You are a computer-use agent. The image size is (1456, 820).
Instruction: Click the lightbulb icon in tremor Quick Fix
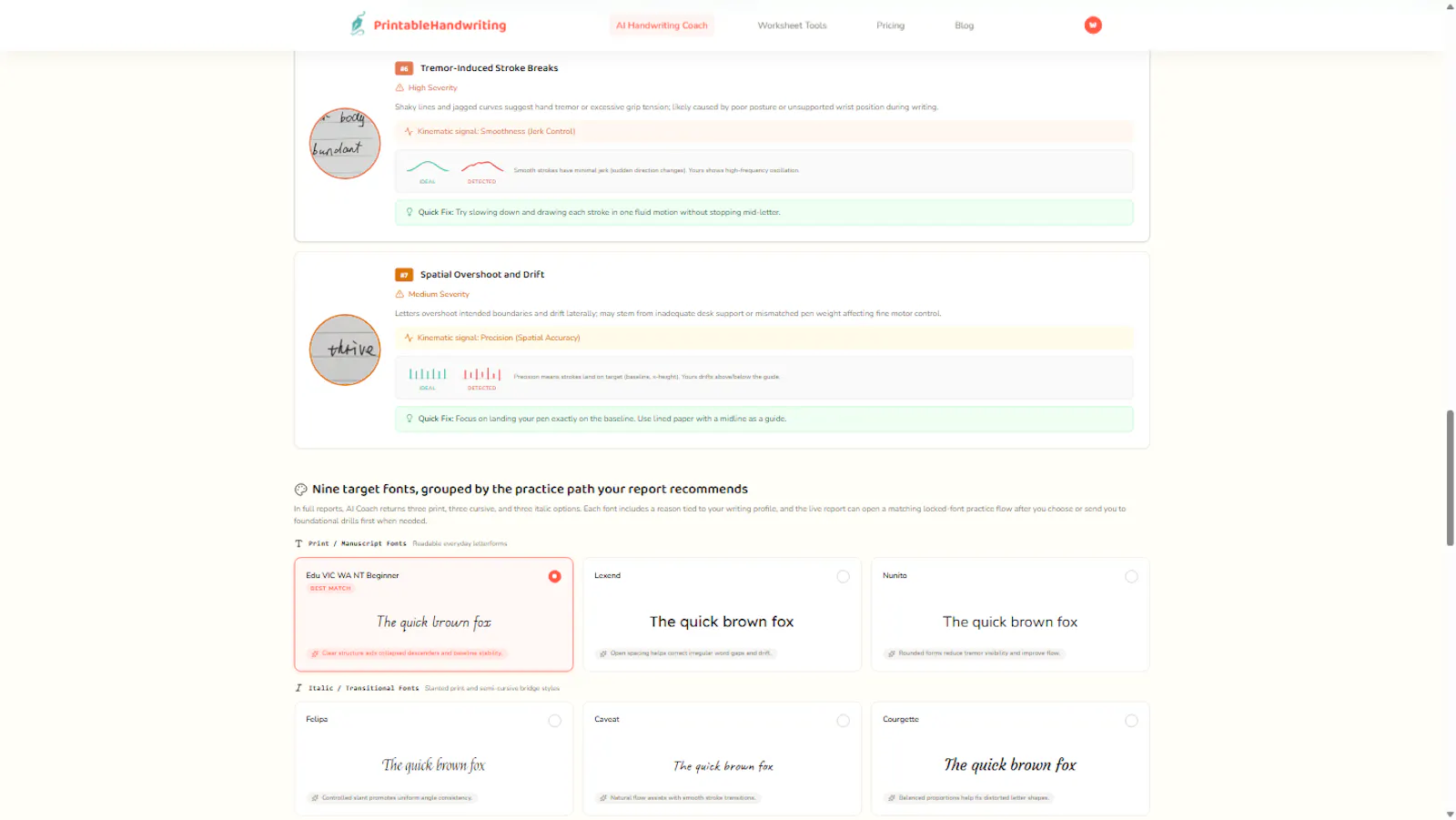[x=409, y=213]
